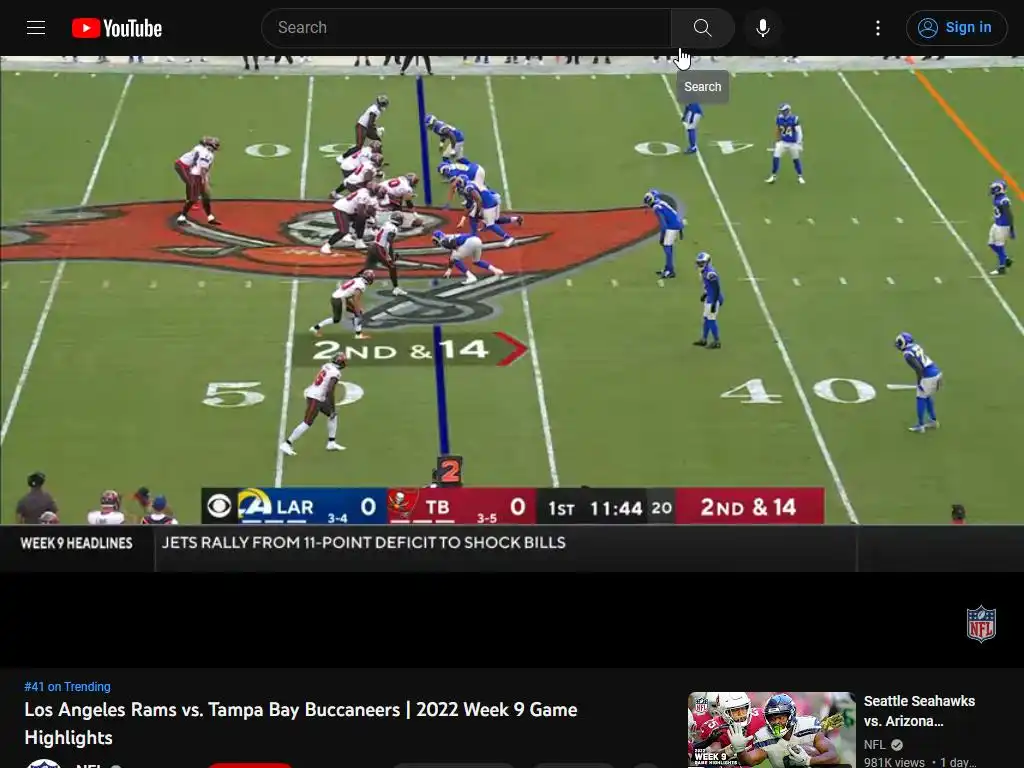Screen dimensions: 1024x768
Task: Open the hamburger guide menu
Action: pyautogui.click(x=36, y=27)
